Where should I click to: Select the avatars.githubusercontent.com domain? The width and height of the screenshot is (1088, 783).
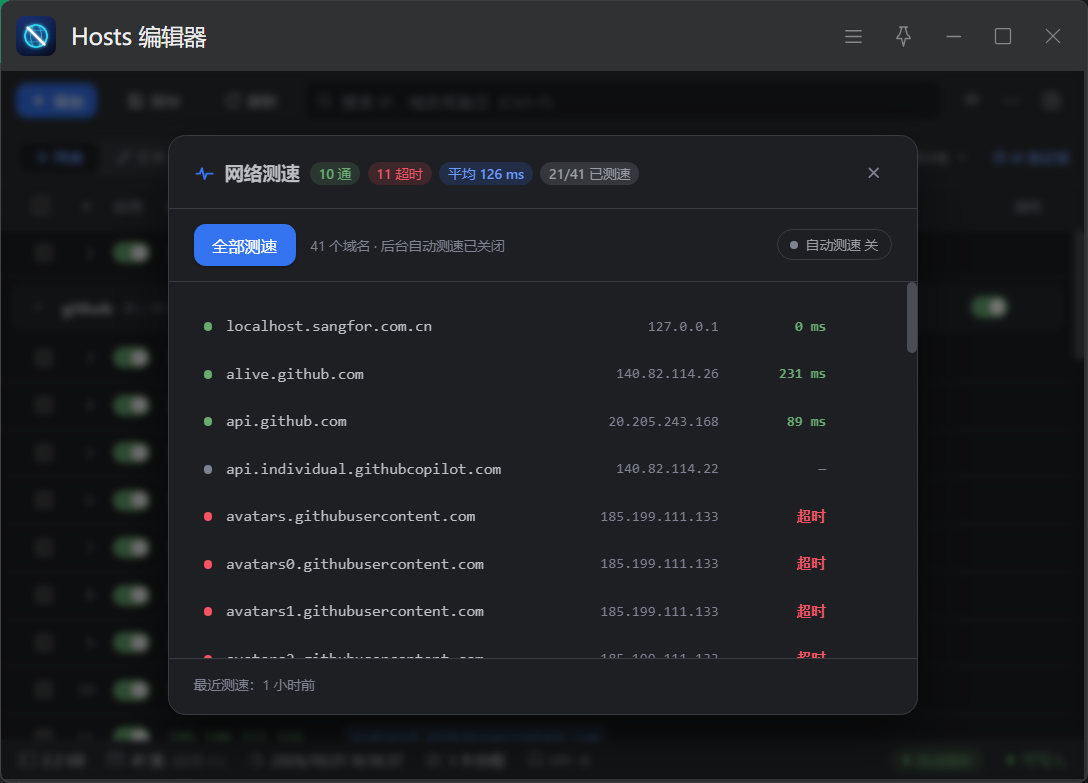click(x=350, y=516)
